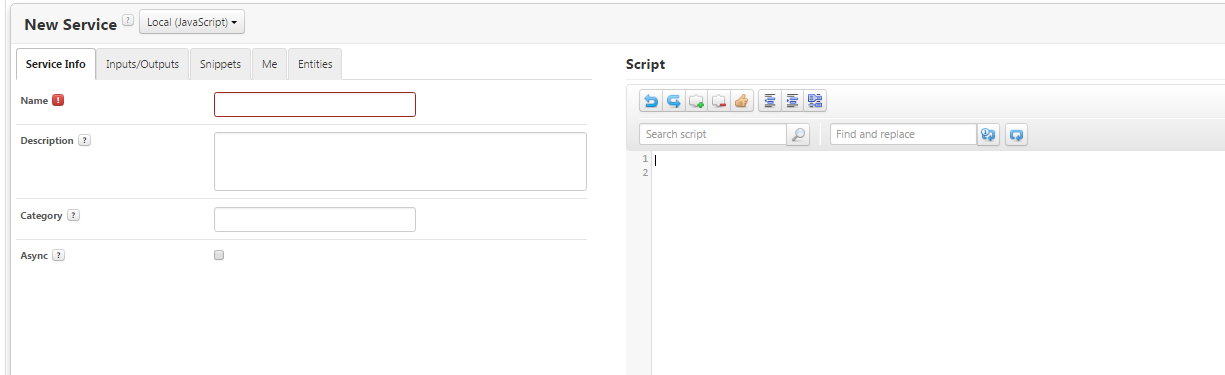Click the thumbs-up lint icon
Screen dimensions: 1225x375
click(742, 101)
